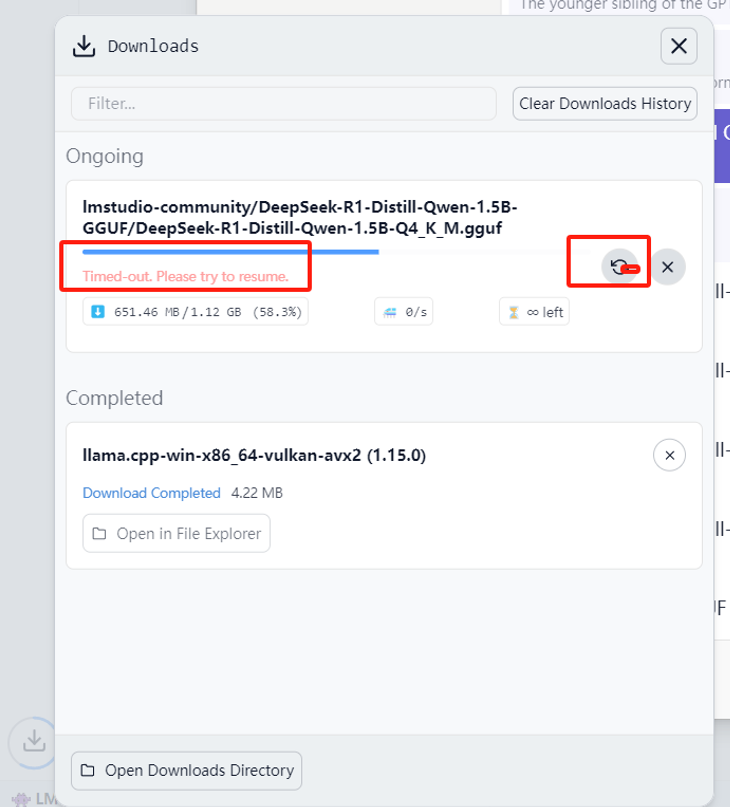Click the download progress bar
Viewport: 730px width, 807px height.
coord(337,252)
